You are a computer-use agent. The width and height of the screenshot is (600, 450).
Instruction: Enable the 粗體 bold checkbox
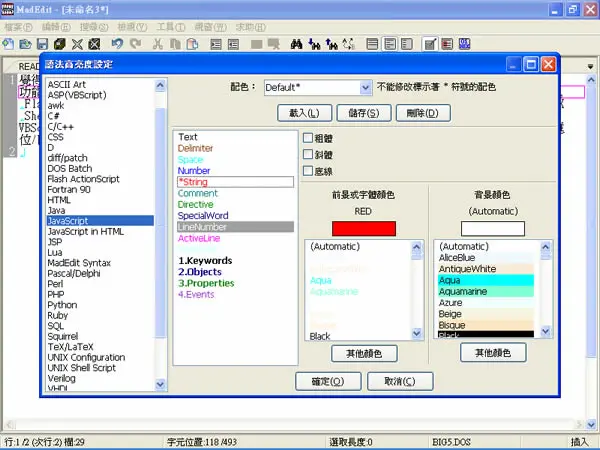point(308,138)
